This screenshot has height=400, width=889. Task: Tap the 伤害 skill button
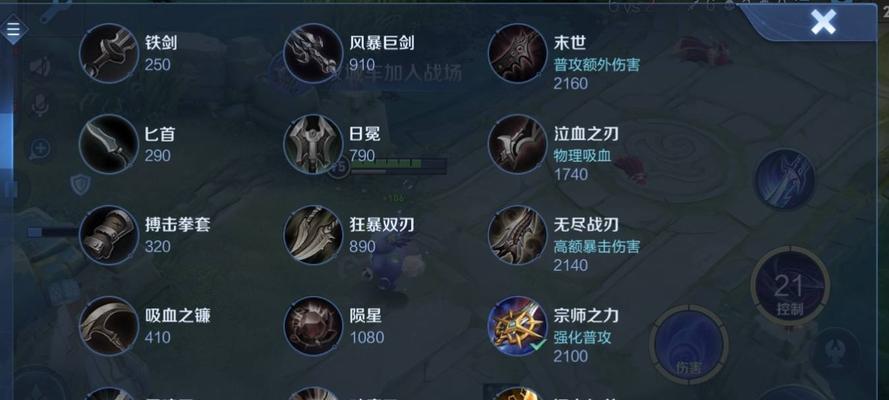pos(689,344)
